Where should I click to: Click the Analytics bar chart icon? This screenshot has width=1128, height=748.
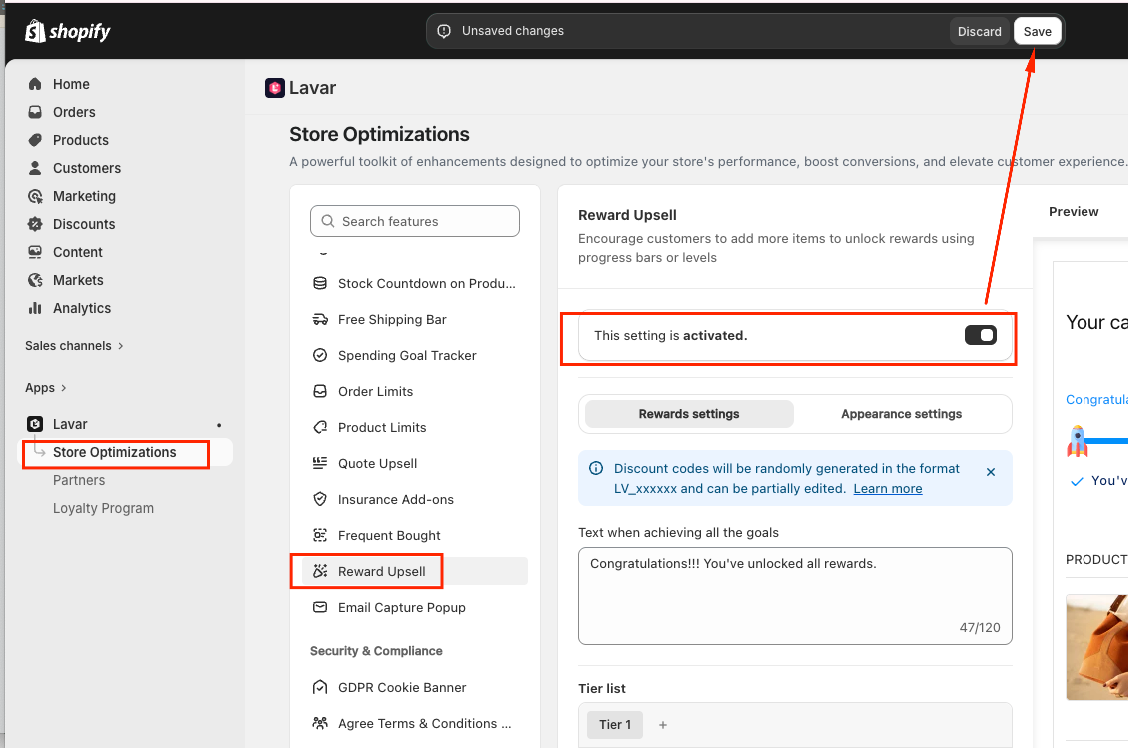click(35, 309)
